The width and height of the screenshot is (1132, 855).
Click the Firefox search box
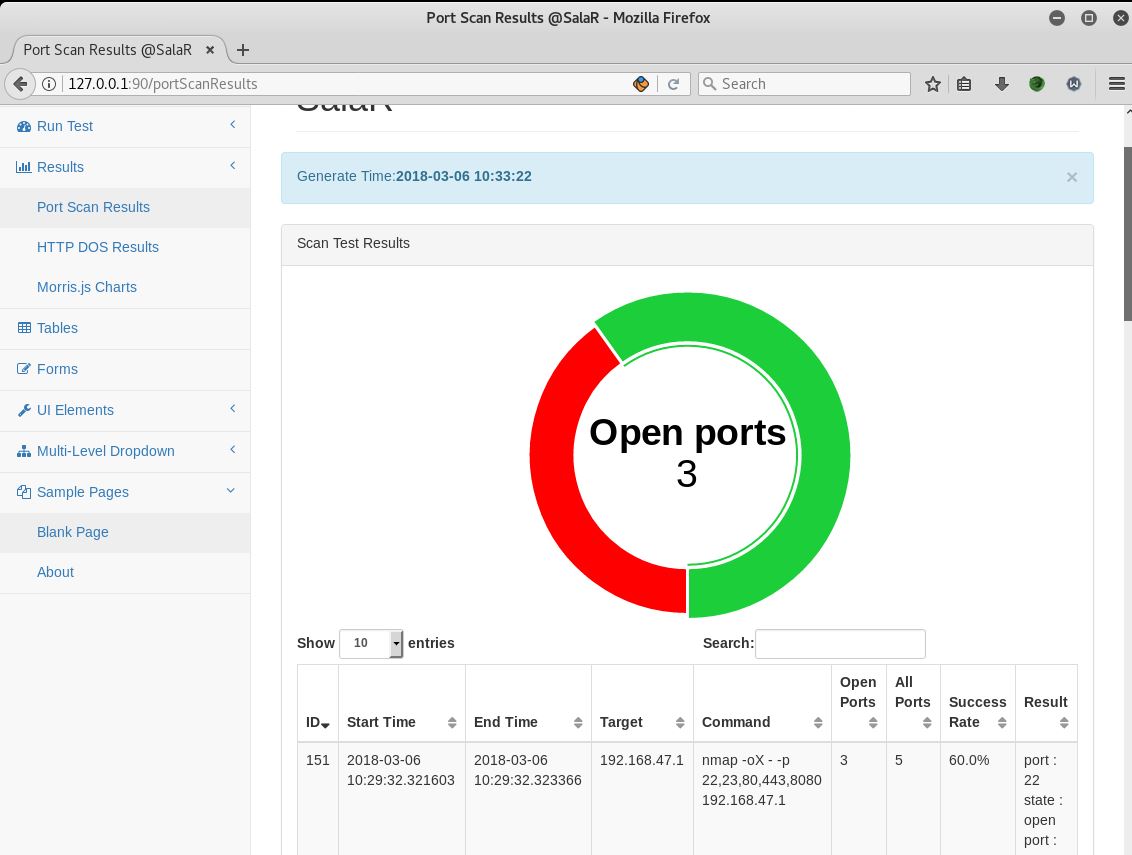point(804,84)
